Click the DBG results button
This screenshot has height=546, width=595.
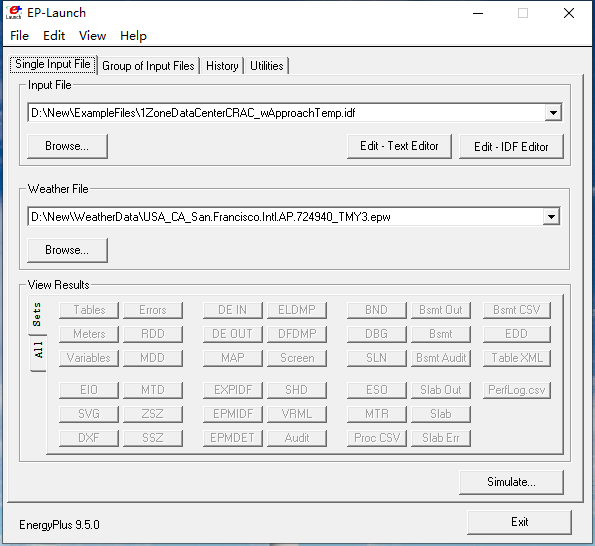point(376,334)
